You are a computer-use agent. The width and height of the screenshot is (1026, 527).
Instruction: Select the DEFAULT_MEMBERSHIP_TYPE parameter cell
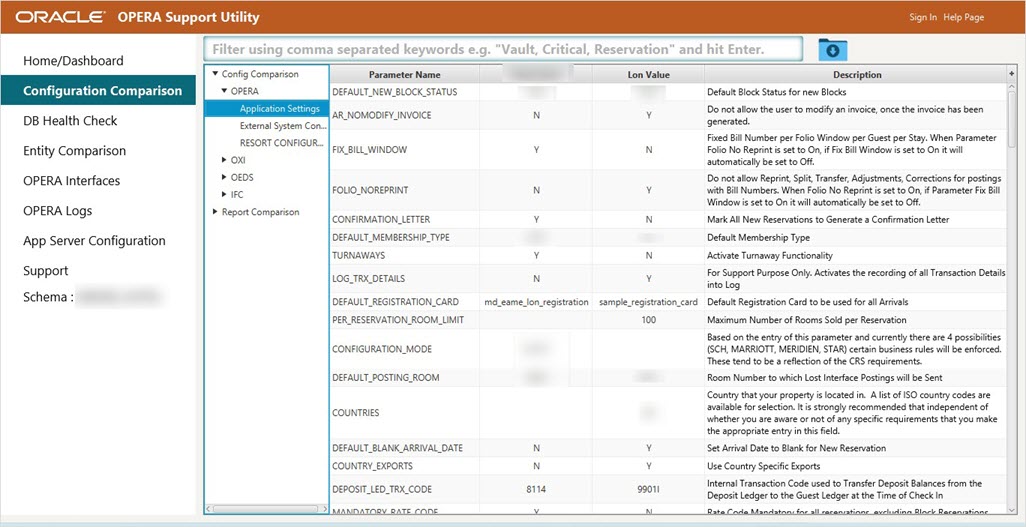point(404,237)
